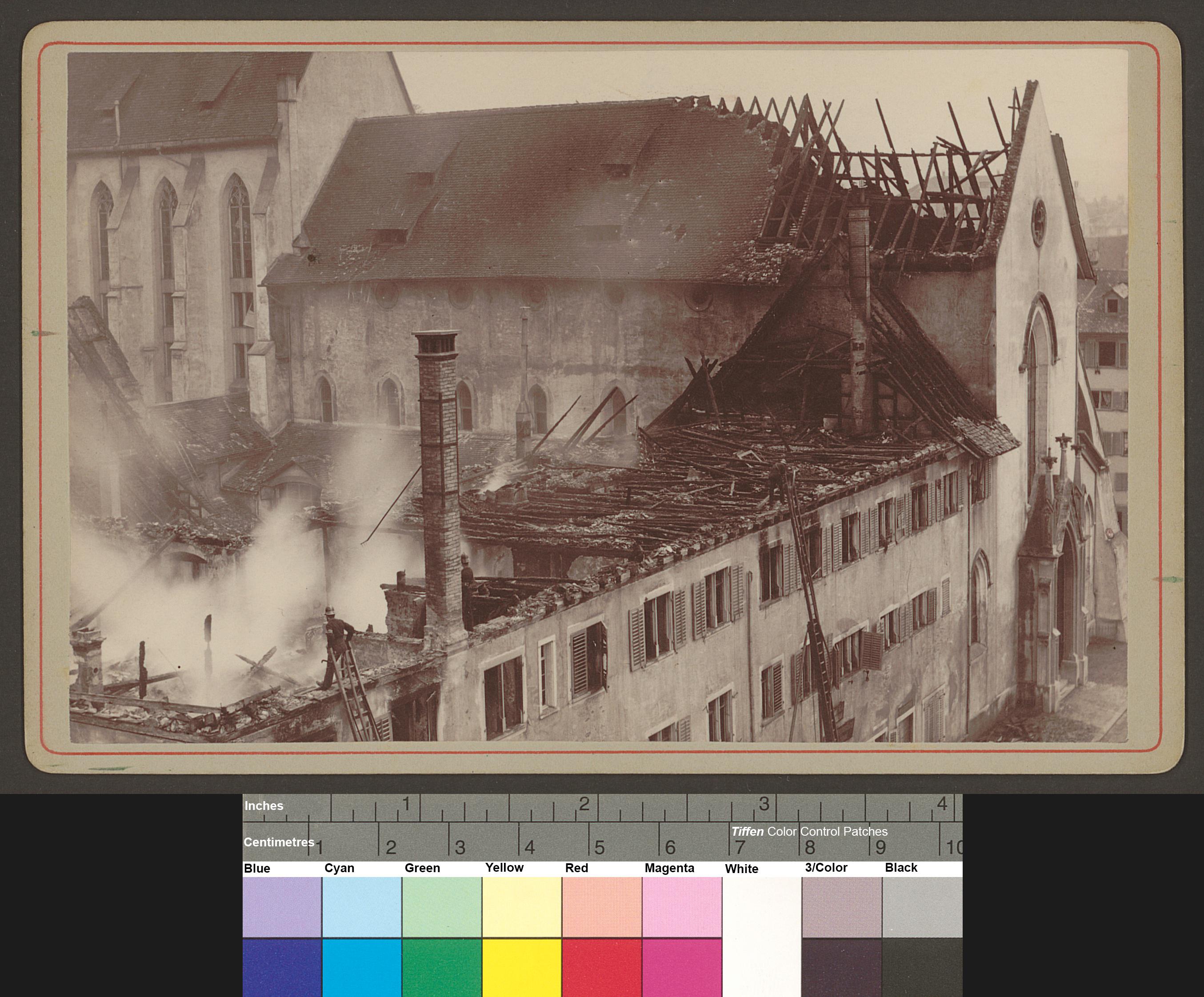Click the light Cyan color patch
The image size is (1204, 997).
[362, 906]
